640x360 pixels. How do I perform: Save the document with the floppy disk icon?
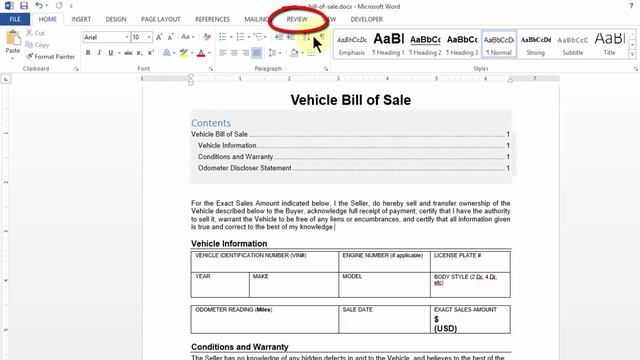pyautogui.click(x=24, y=6)
